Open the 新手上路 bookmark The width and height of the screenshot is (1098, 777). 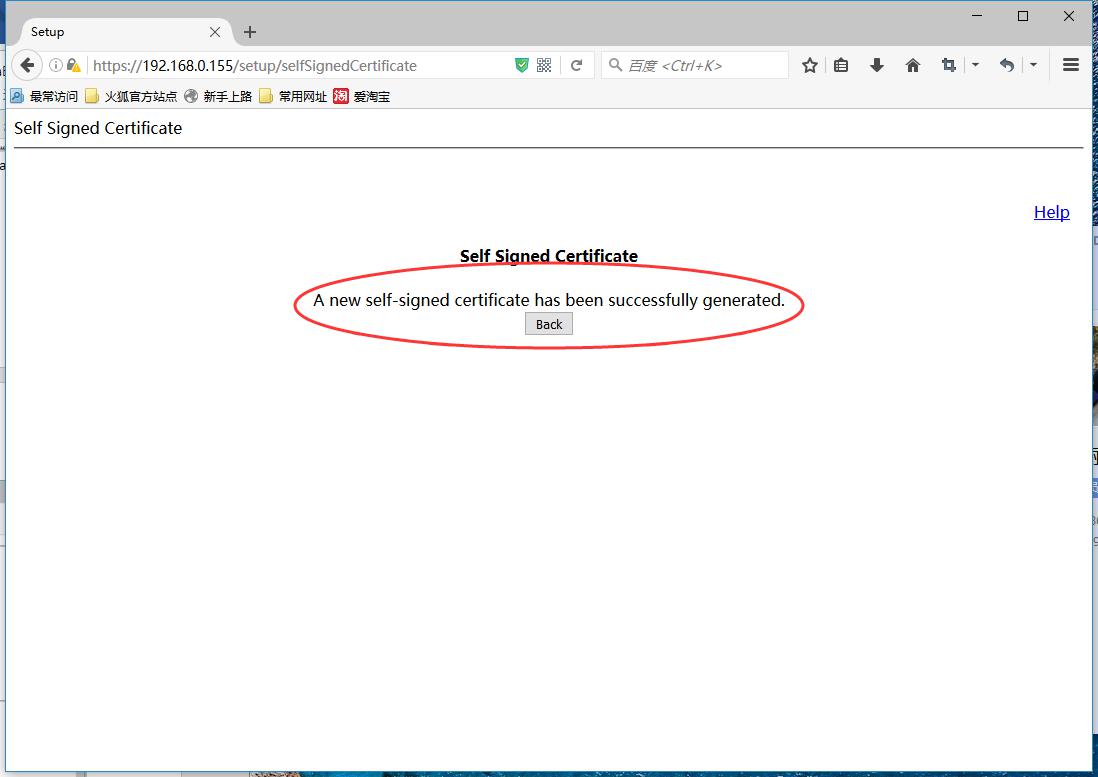click(218, 96)
